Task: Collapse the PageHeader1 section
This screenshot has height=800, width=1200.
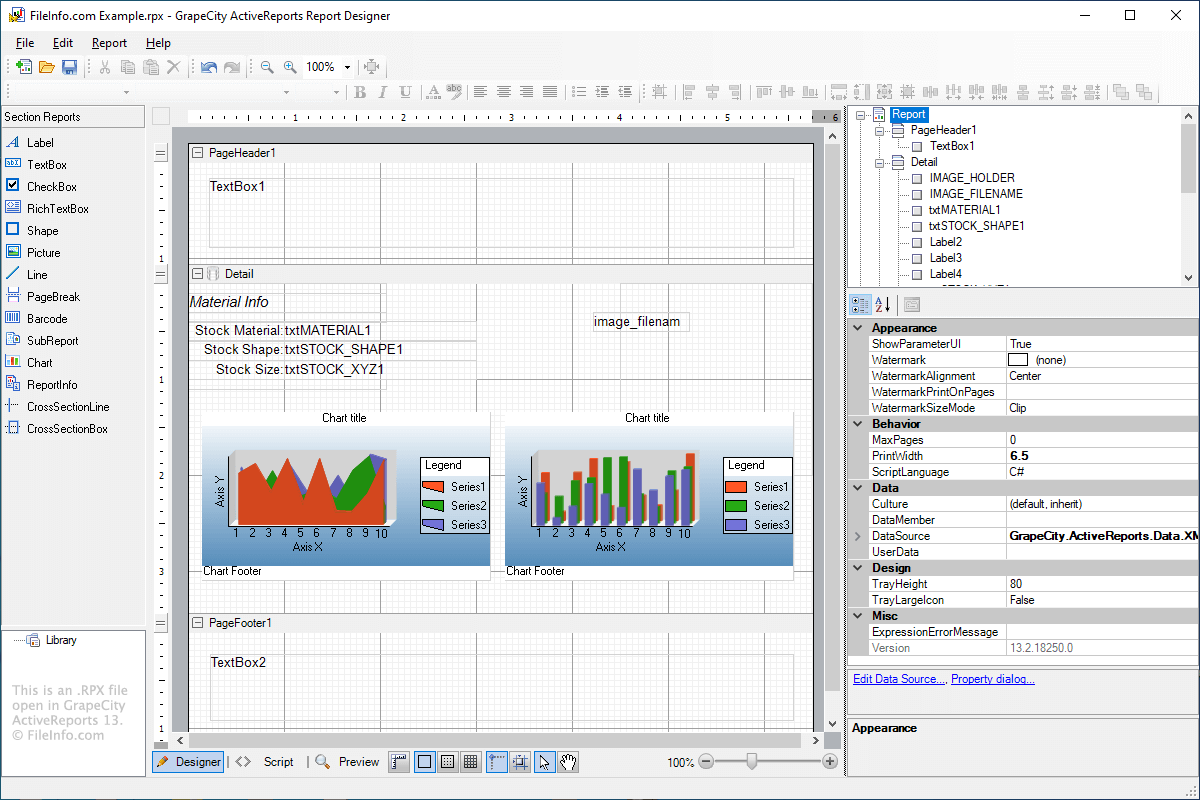Action: [197, 153]
